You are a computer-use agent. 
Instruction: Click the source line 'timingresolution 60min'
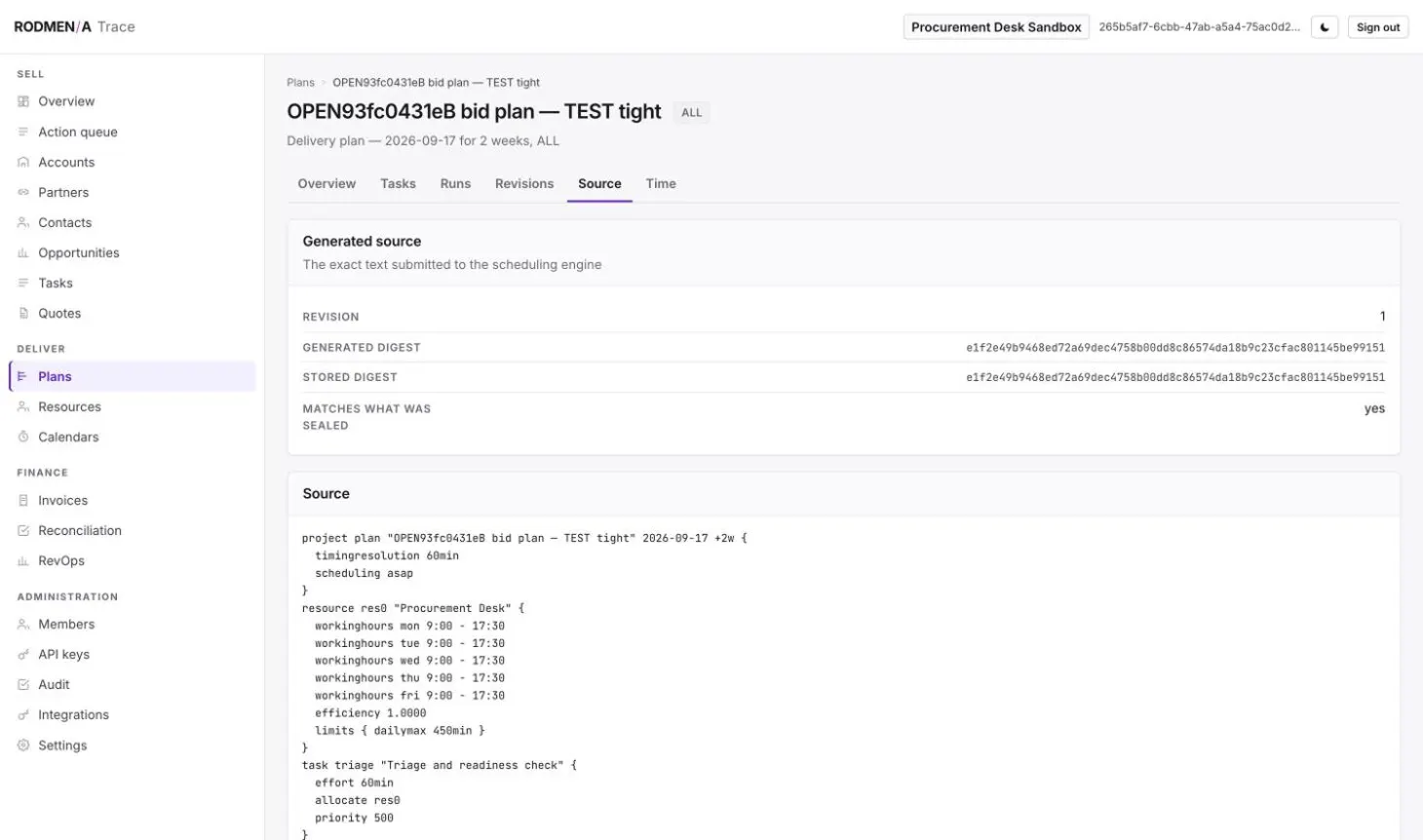pos(387,555)
